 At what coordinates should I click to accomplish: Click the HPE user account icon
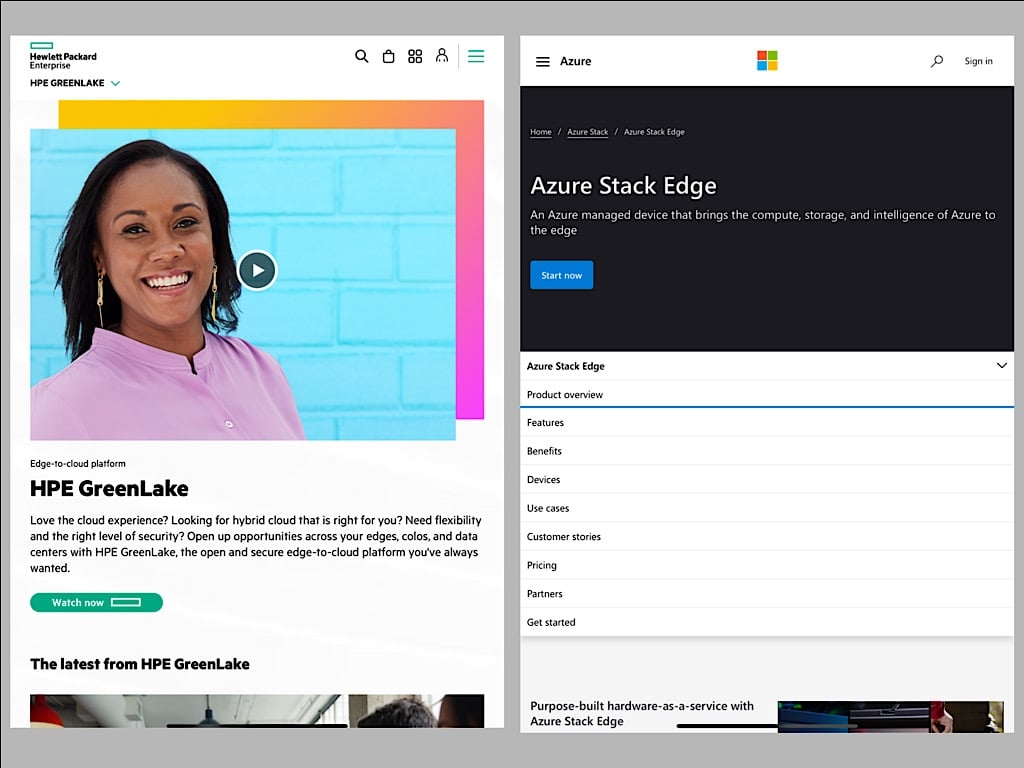click(442, 56)
